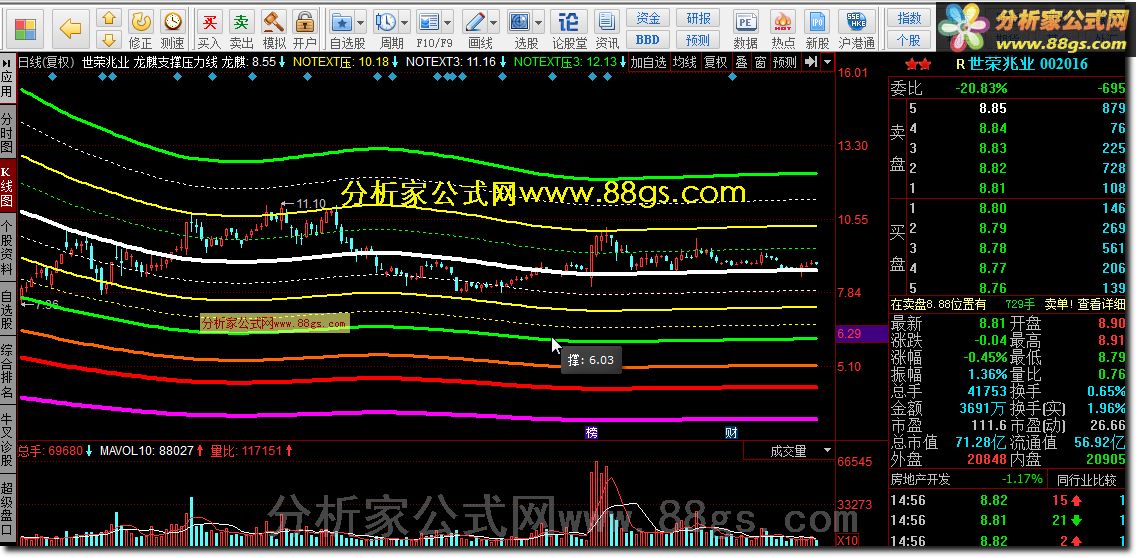Open the 超级盘口 side tab
1138x558 pixels.
[x=7, y=510]
